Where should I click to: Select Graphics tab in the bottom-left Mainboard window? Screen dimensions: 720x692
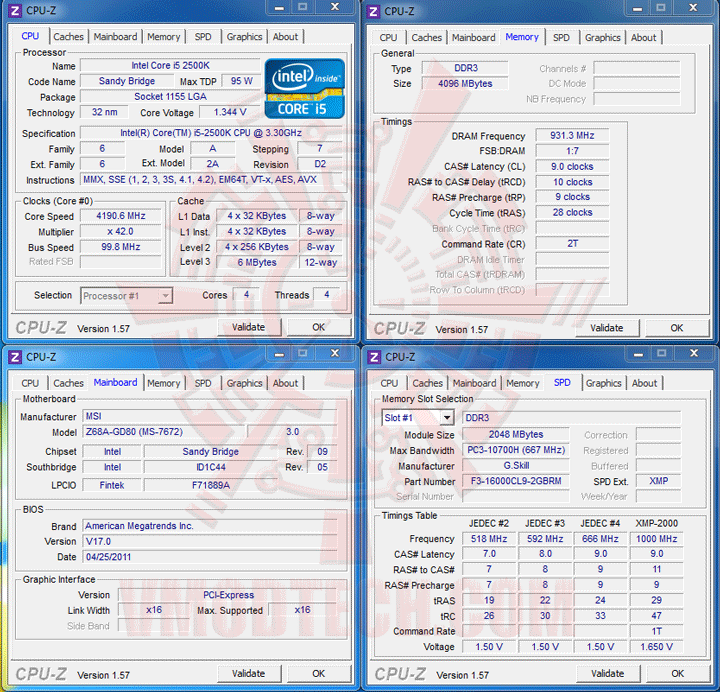click(244, 383)
